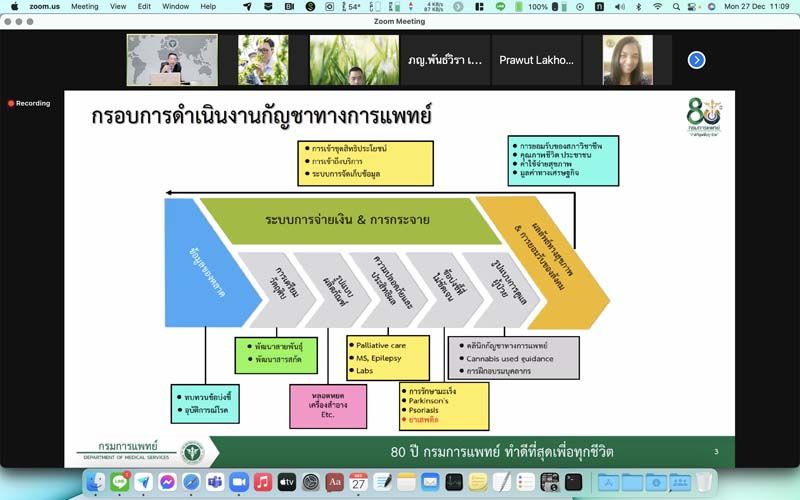Open Messenger from the dock
The height and width of the screenshot is (500, 800).
pos(167,482)
